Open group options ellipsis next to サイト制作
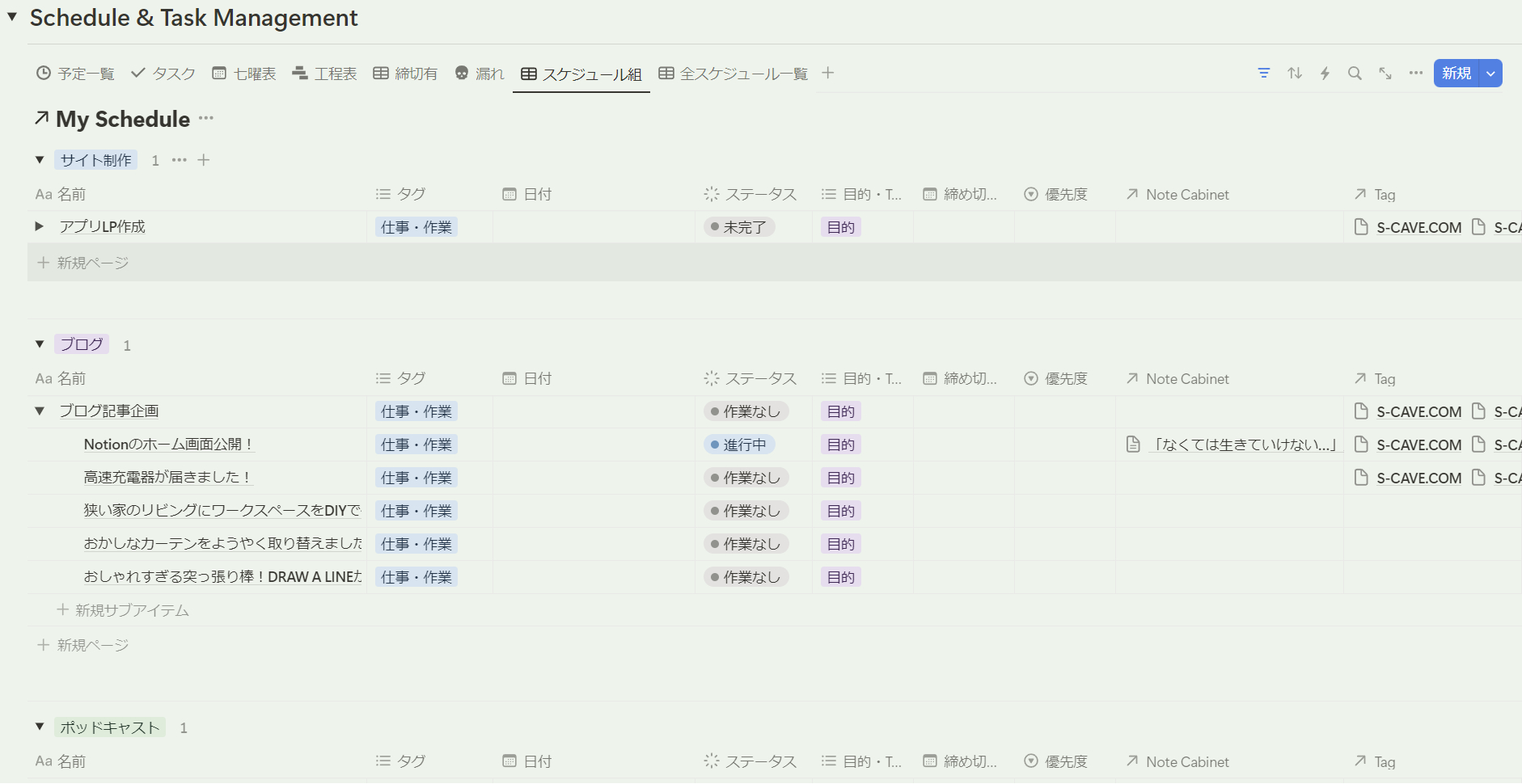Viewport: 1522px width, 784px height. pyautogui.click(x=179, y=160)
